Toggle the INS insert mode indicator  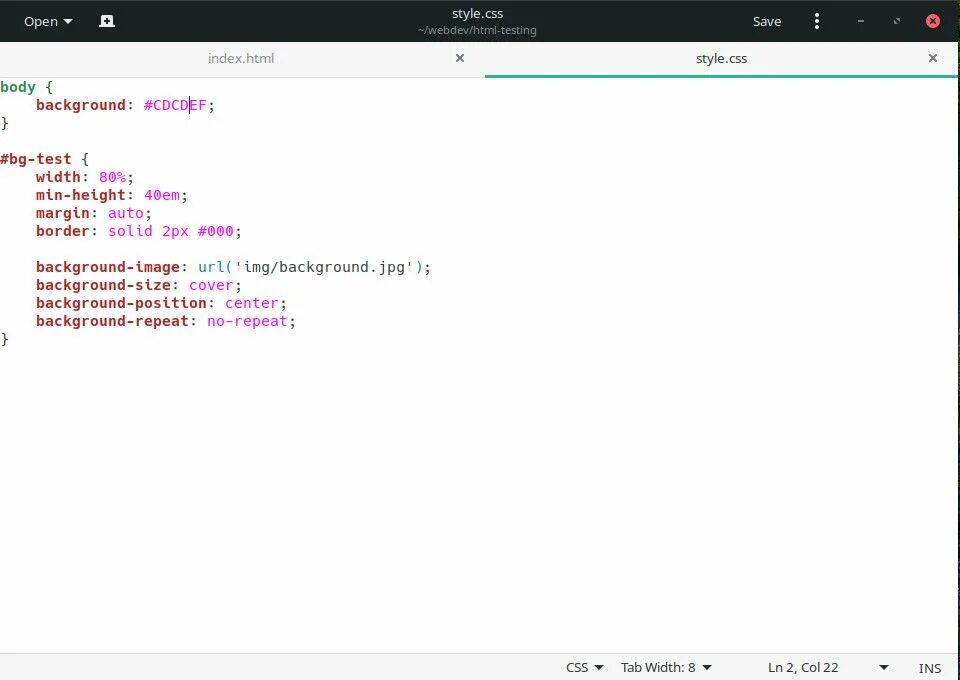(x=929, y=668)
